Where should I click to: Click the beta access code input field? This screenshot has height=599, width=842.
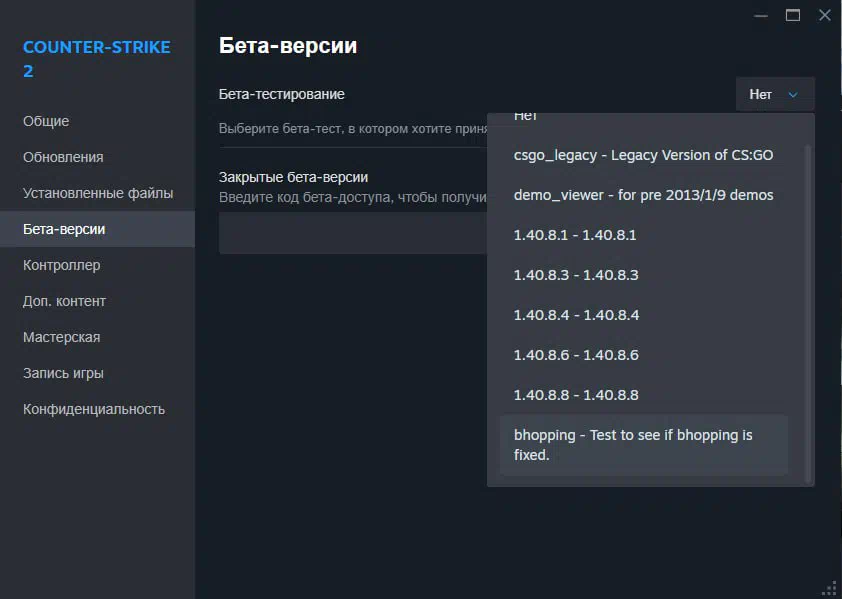353,233
